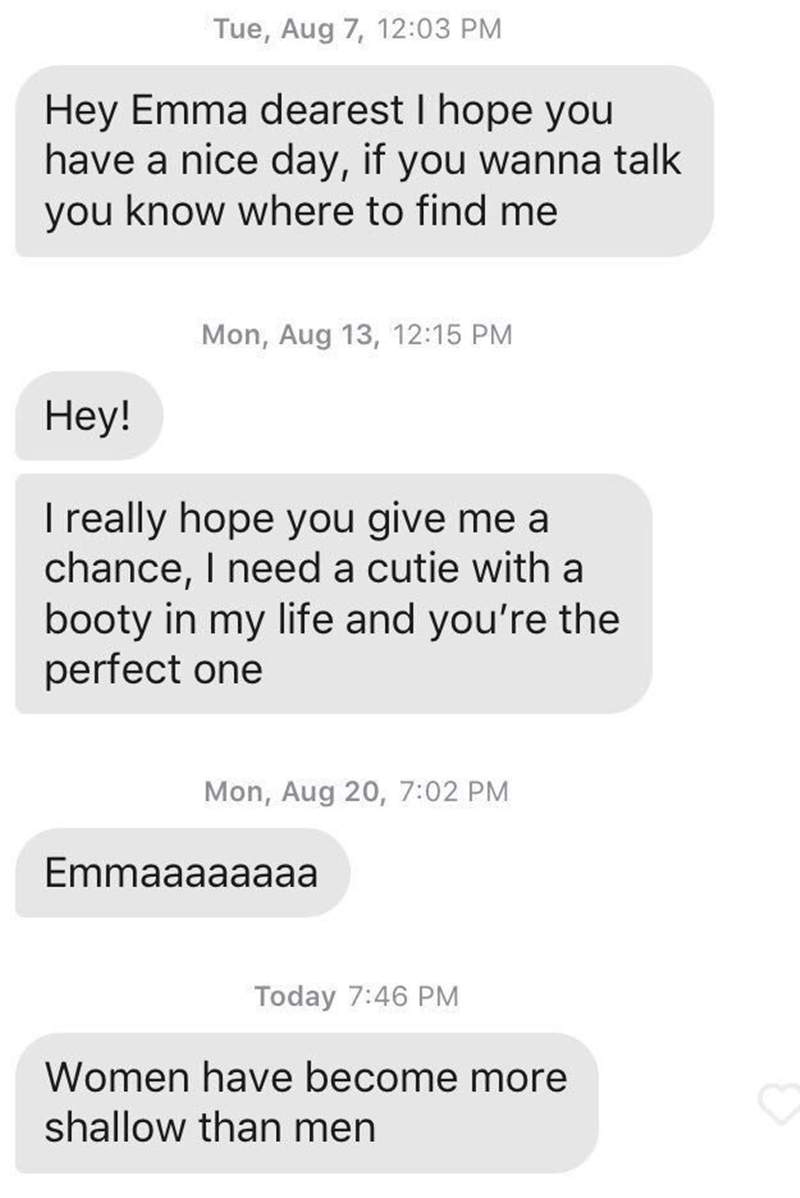Screen dimensions: 800x1198
Task: Select the 'Women have become more' message
Action: [306, 1102]
